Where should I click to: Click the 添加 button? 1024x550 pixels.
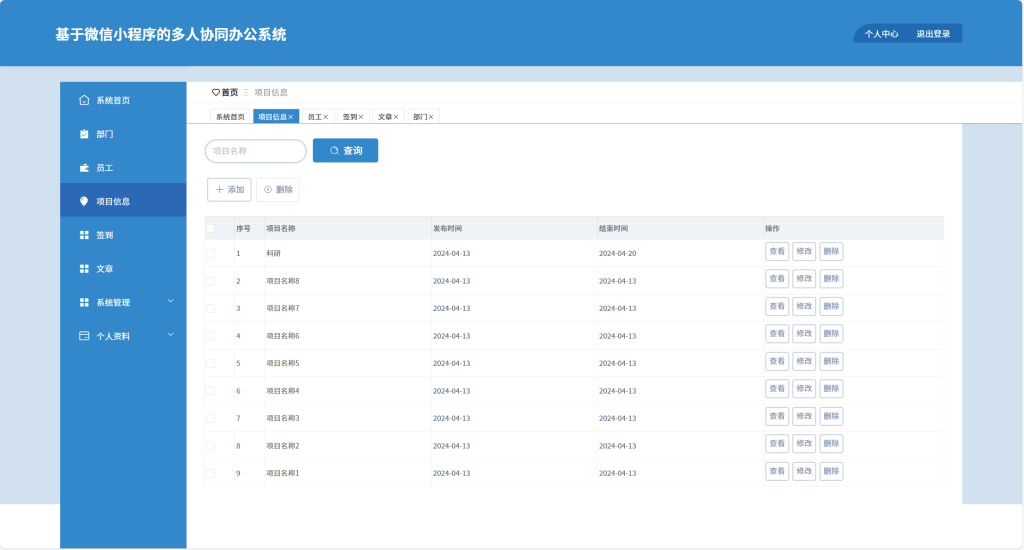(229, 189)
